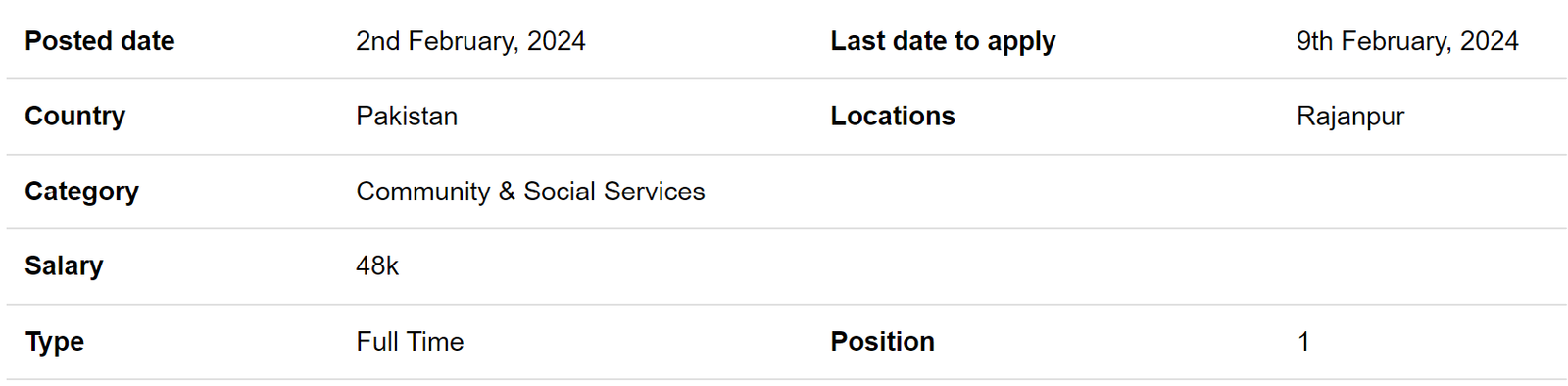Click the Position label
1568x386 pixels.
tap(882, 341)
